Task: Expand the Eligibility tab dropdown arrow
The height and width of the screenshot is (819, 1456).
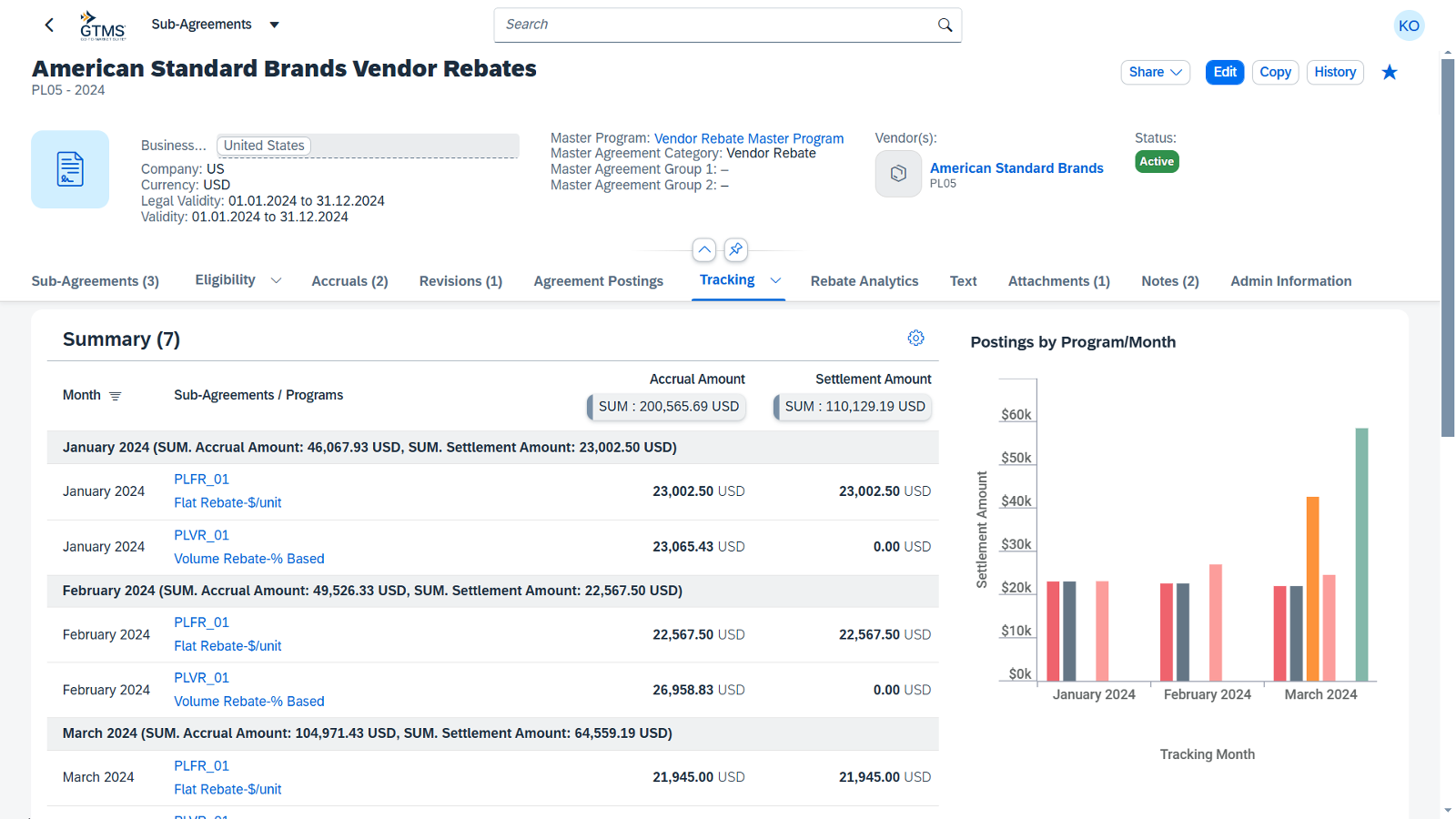Action: point(276,281)
